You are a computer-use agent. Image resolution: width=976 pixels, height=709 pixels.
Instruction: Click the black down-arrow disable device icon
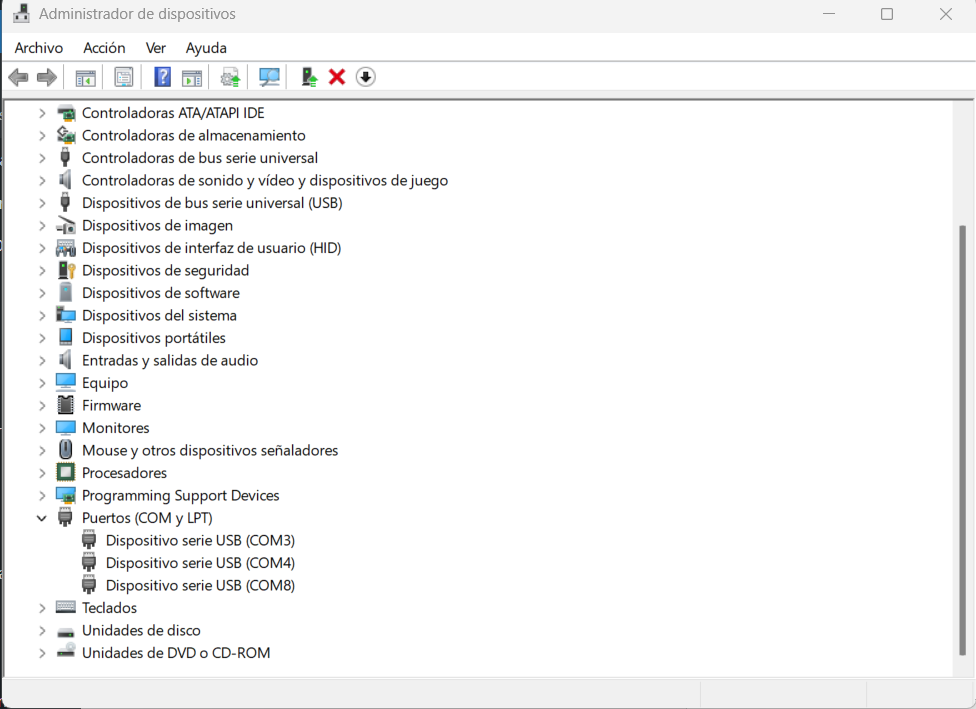(x=366, y=77)
